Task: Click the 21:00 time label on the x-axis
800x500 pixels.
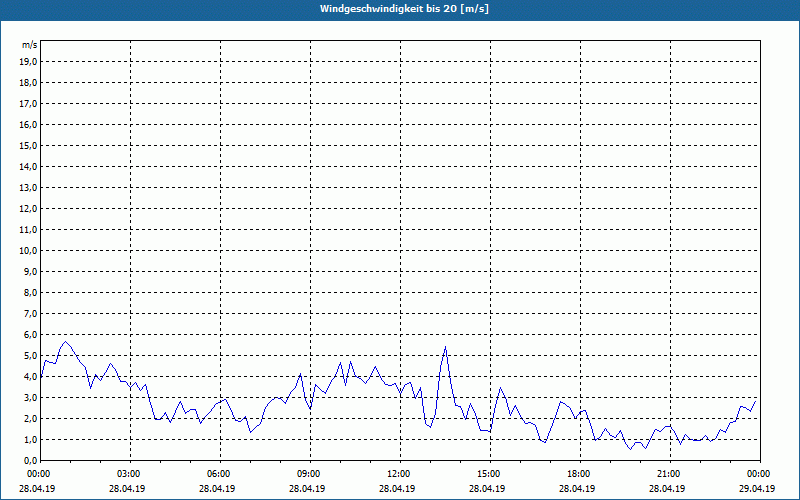Action: [668, 474]
